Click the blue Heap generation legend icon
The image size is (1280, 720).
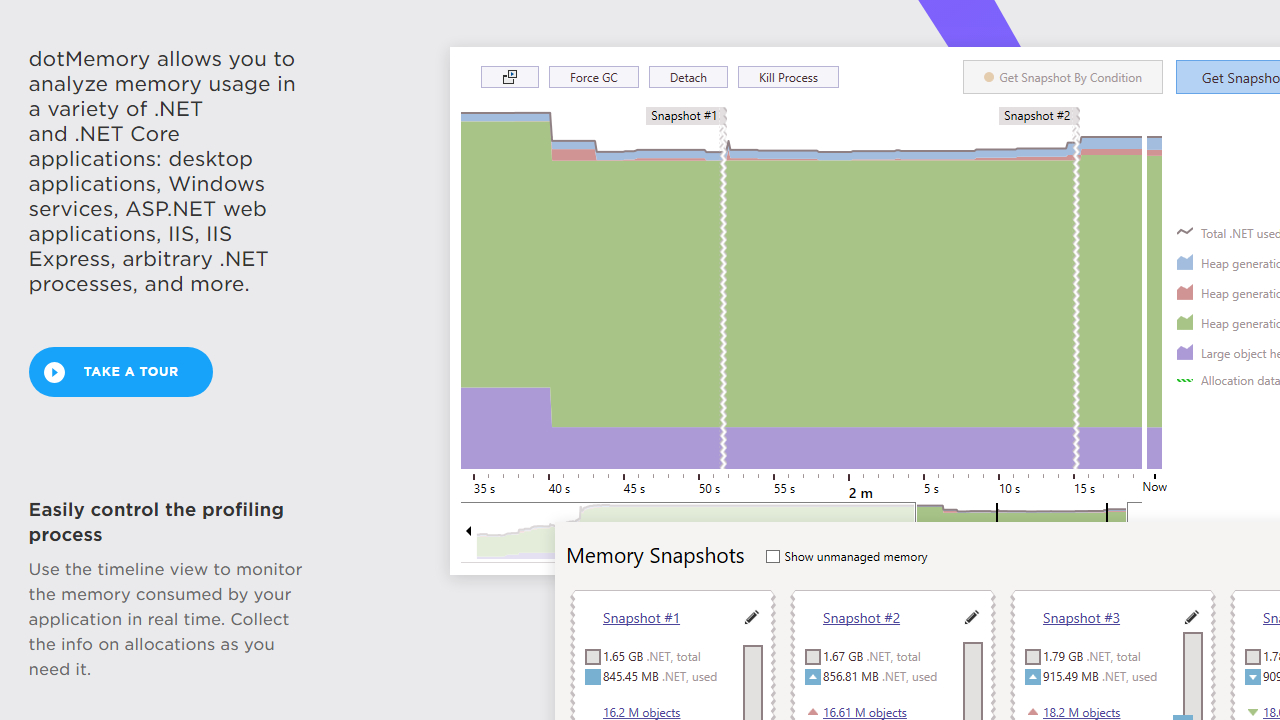click(1185, 262)
